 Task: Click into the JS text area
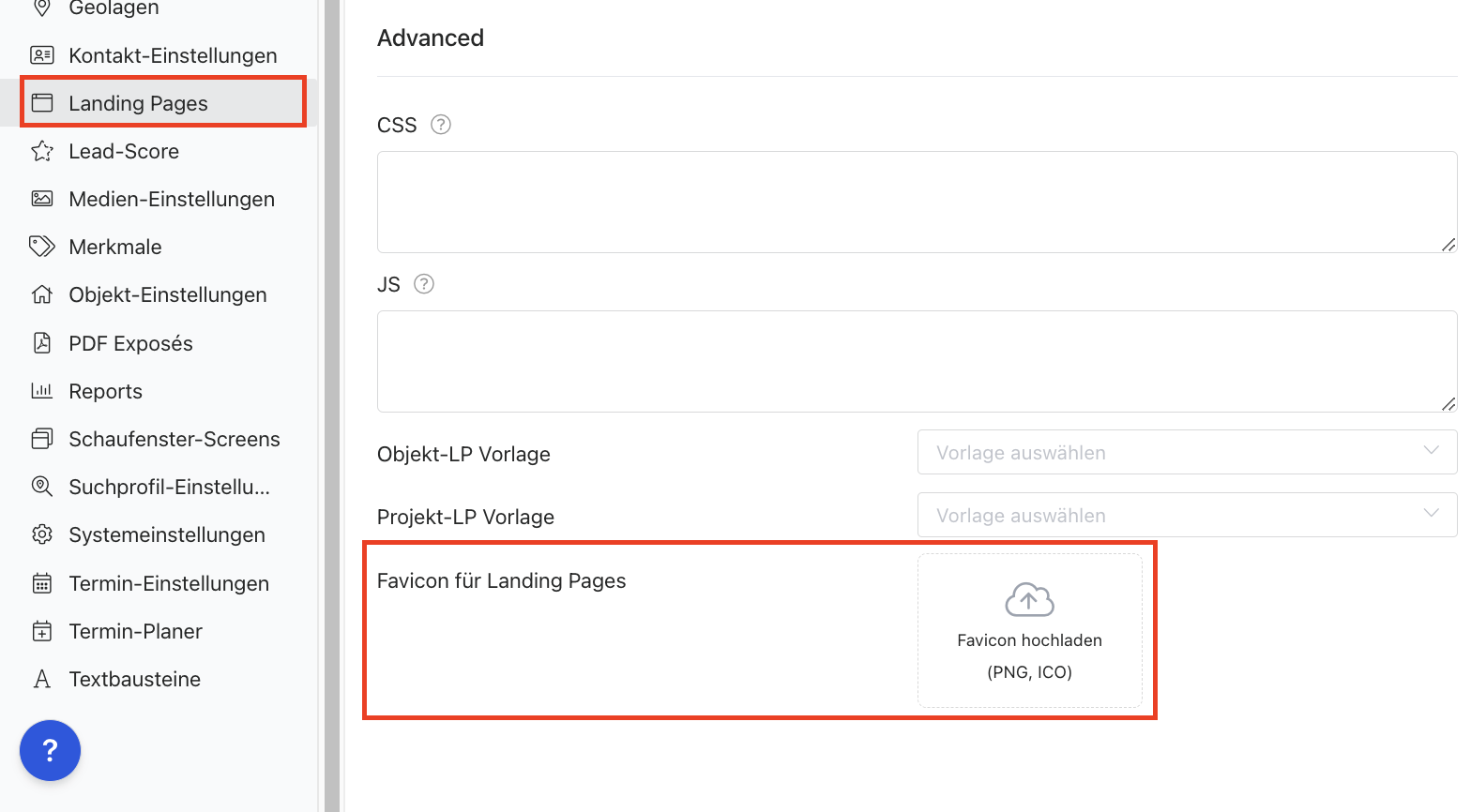pyautogui.click(x=915, y=361)
